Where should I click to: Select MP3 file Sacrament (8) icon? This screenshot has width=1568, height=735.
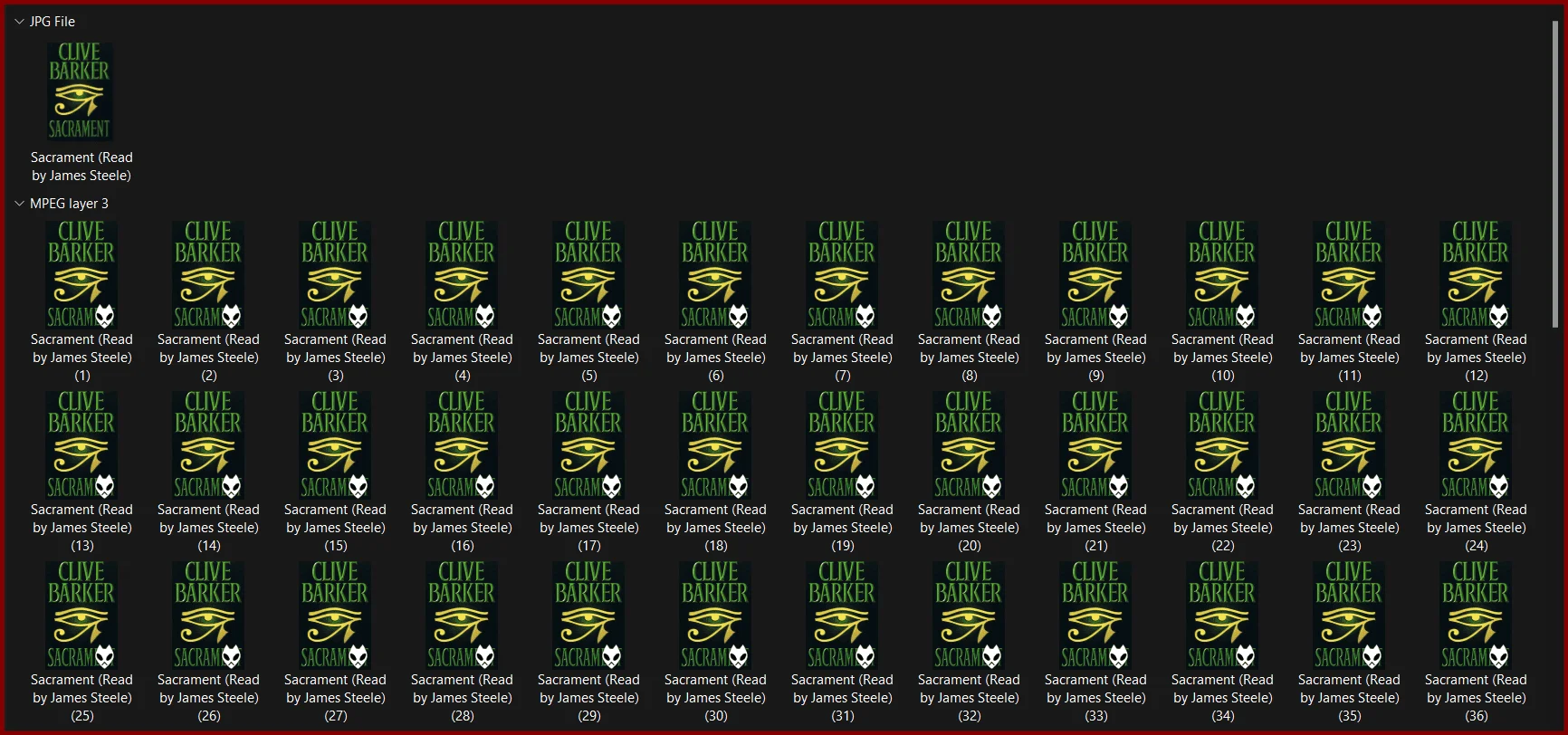(969, 274)
